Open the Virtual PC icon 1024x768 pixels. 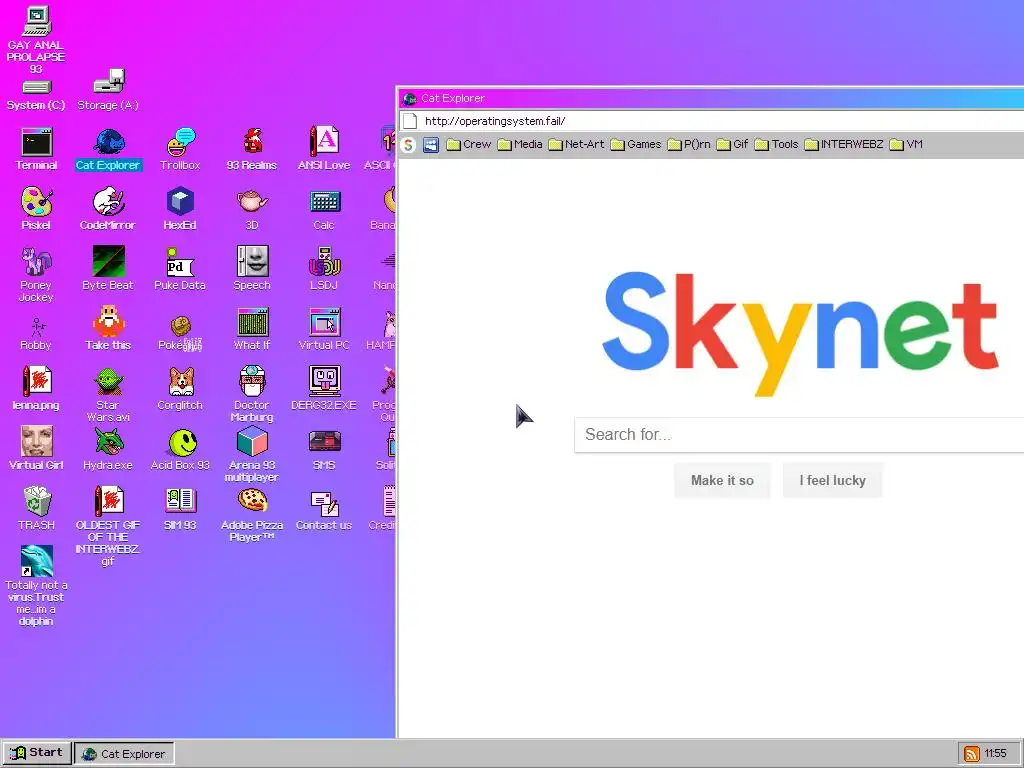324,329
